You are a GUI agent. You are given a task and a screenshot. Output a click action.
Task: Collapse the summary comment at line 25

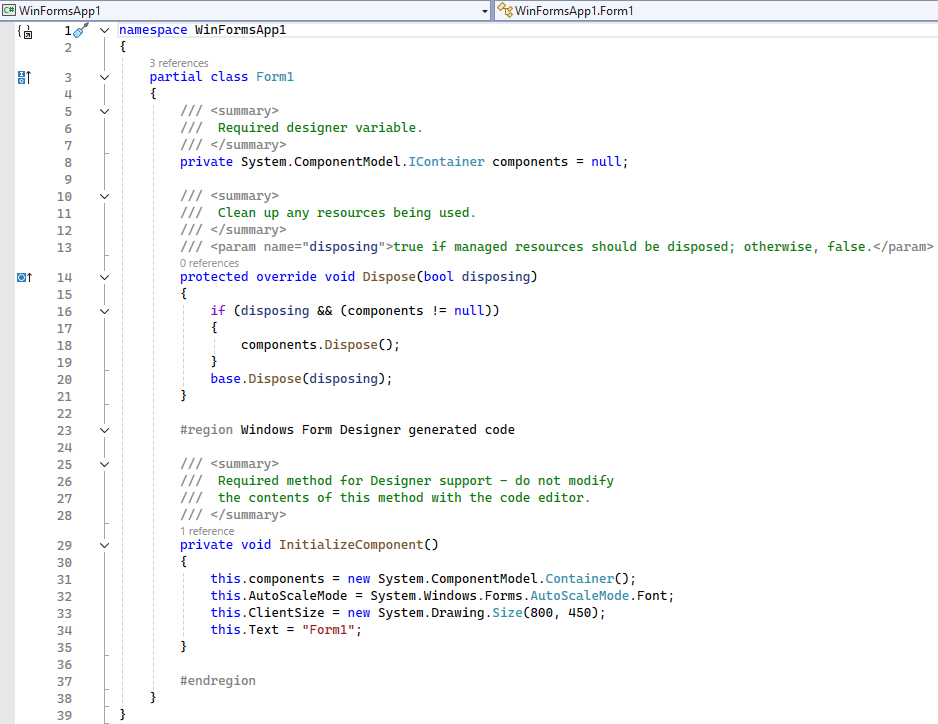pos(105,464)
